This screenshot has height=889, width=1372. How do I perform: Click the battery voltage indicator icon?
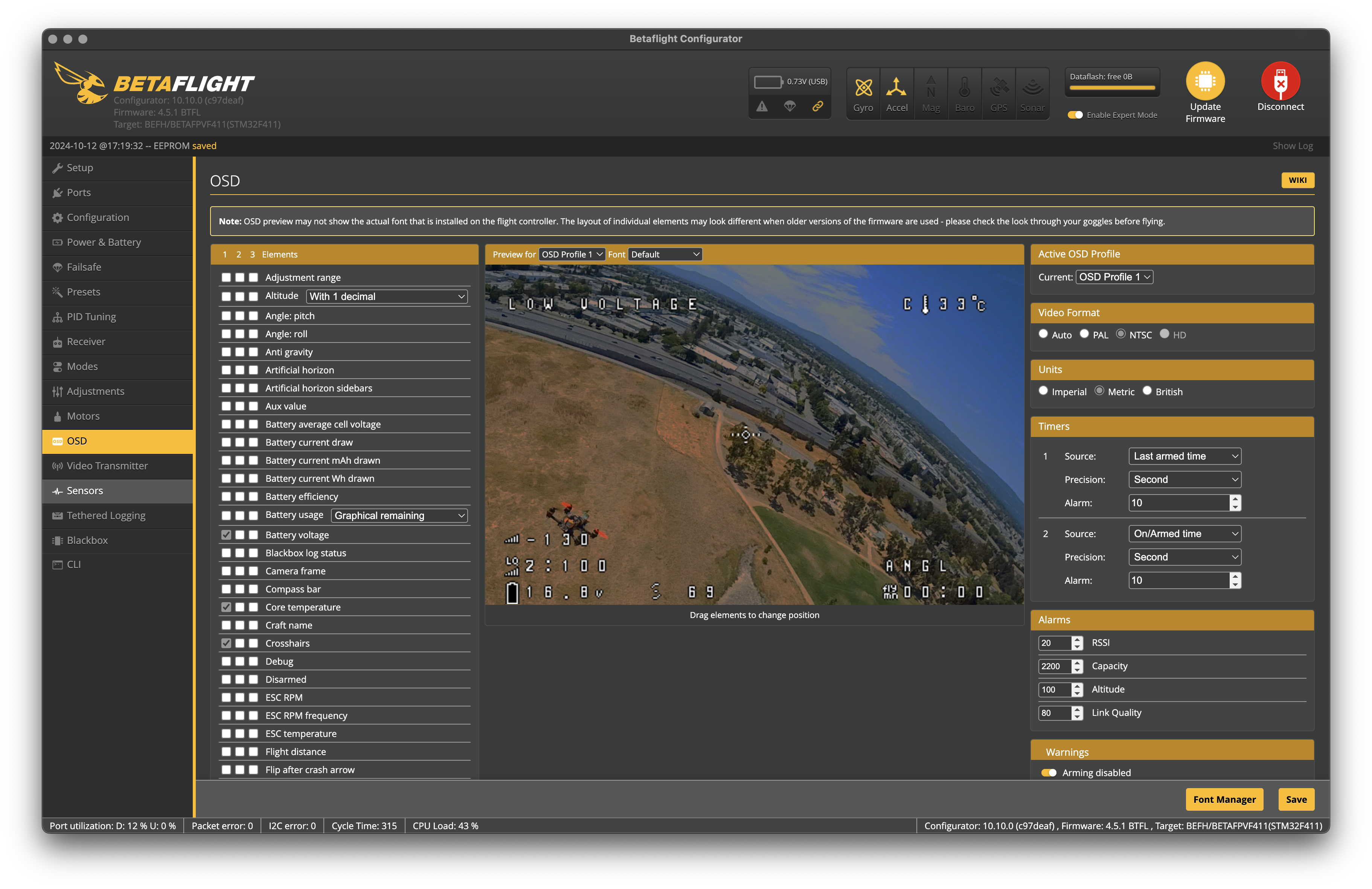click(x=768, y=82)
